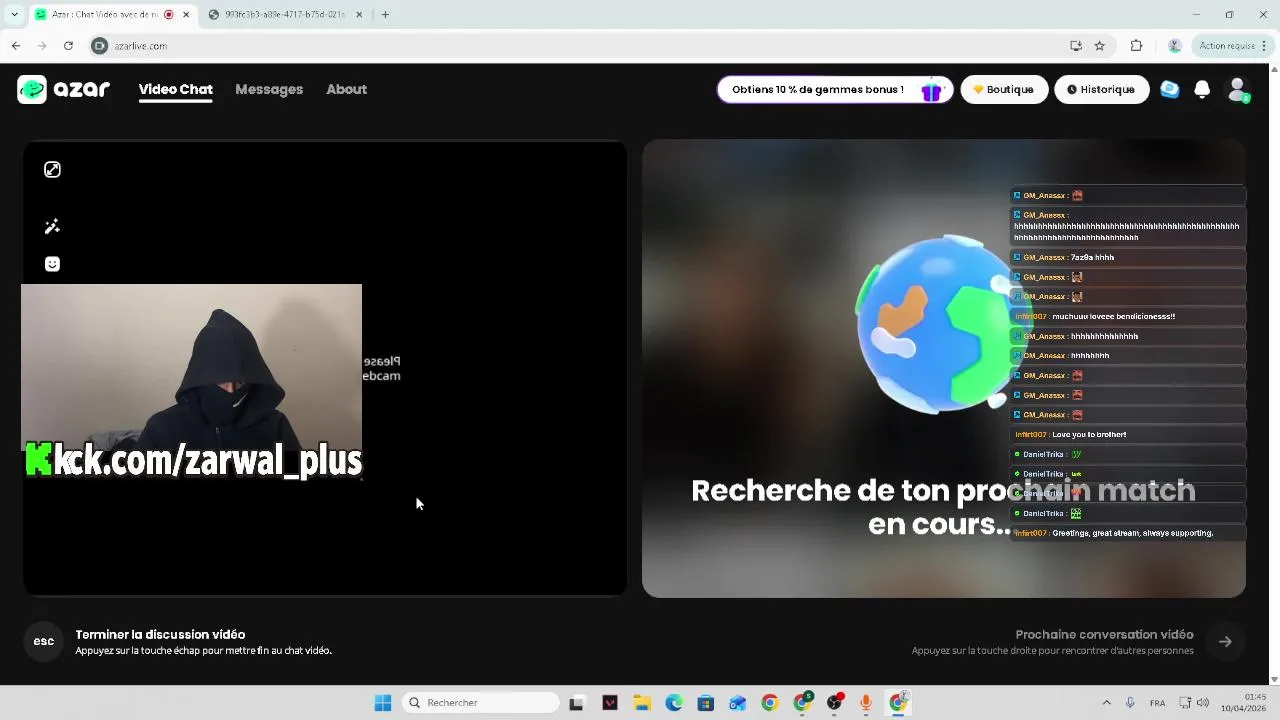Click the 10 % gemmes bonus banner
This screenshot has height=720, width=1280.
835,89
